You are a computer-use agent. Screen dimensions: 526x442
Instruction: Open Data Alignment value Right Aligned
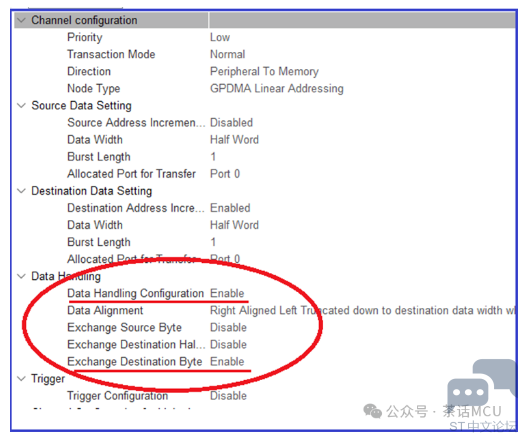pyautogui.click(x=362, y=311)
